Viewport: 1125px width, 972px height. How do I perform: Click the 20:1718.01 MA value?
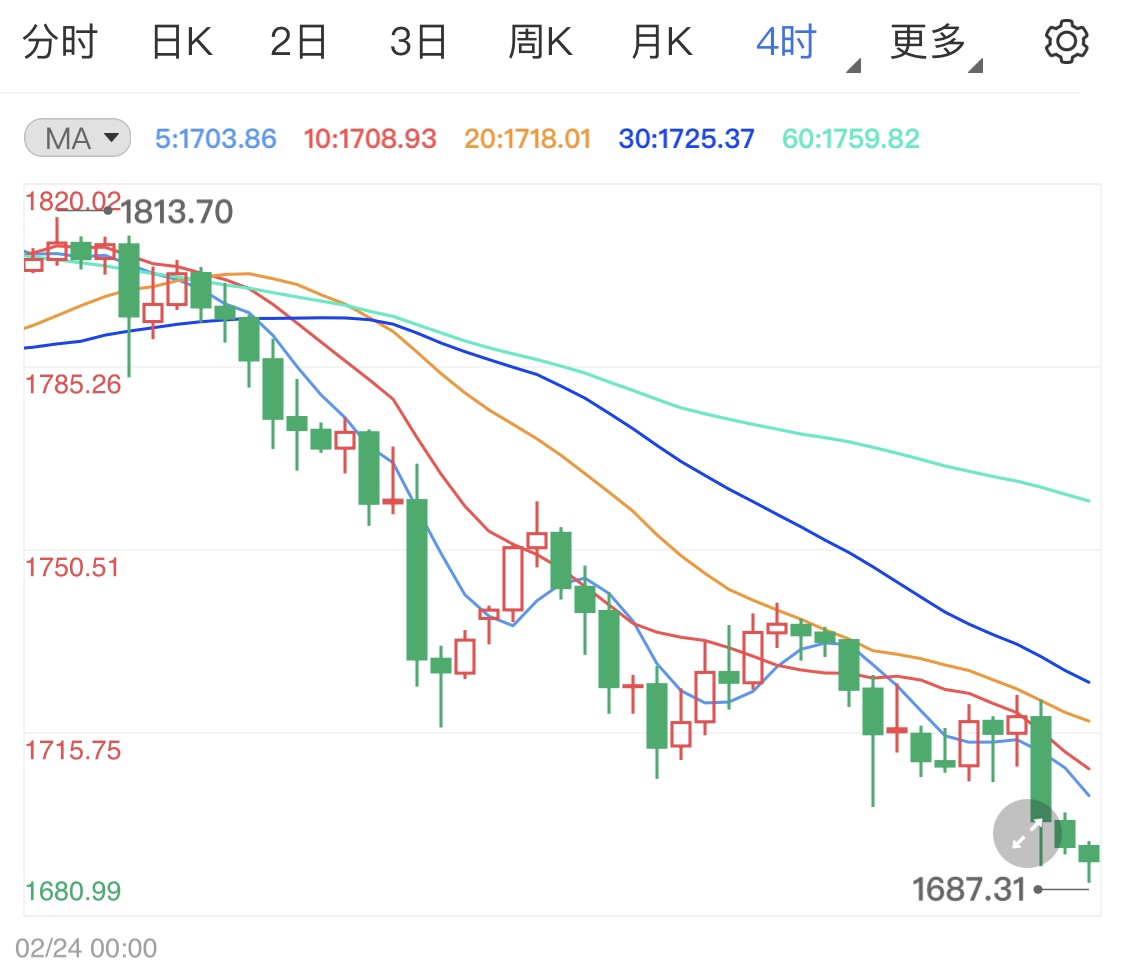pos(527,138)
